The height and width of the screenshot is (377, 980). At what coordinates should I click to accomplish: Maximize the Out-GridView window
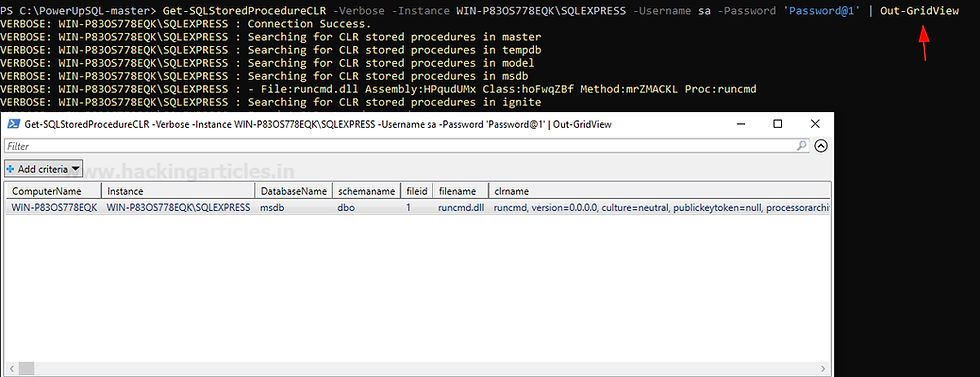pyautogui.click(x=778, y=124)
